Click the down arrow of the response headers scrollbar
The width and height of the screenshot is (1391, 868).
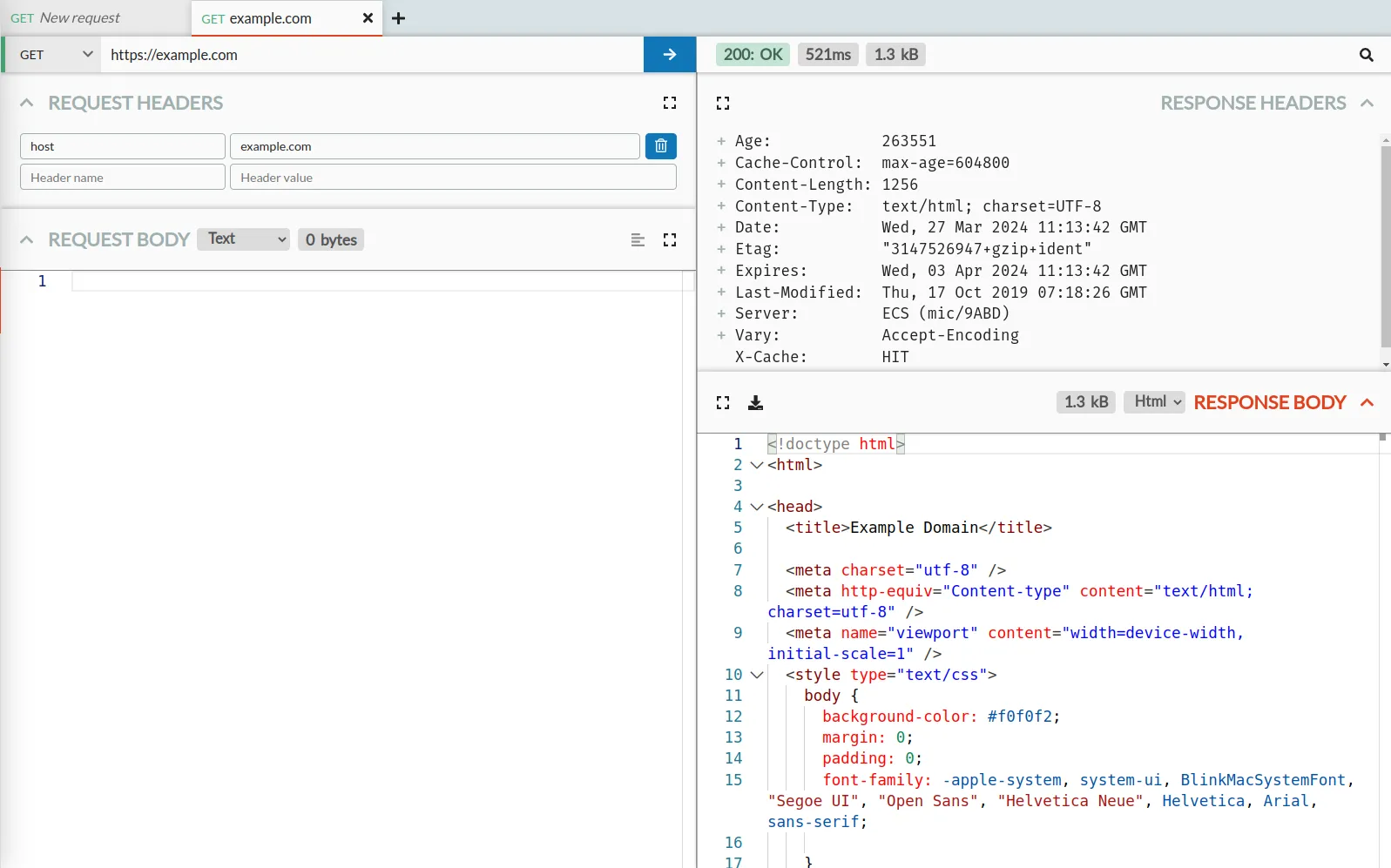coord(1385,365)
